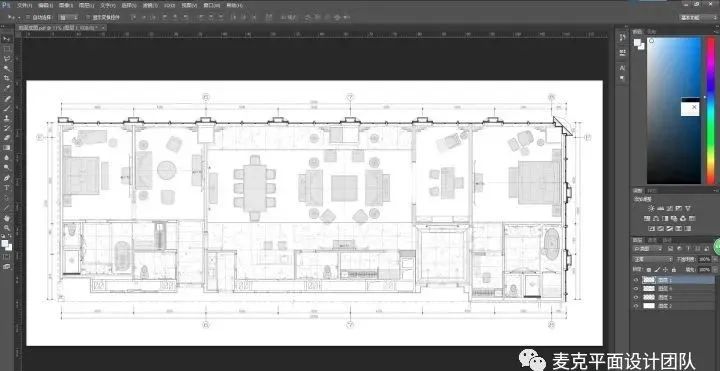Select the Brush tool
This screenshot has height=371, width=720.
(6, 108)
